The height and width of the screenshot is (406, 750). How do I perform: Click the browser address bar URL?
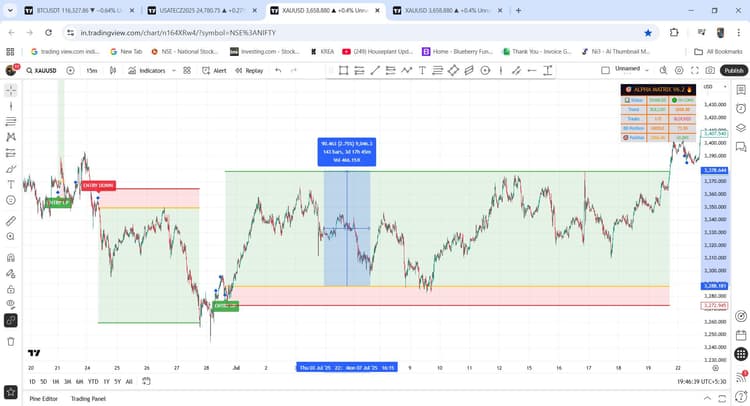[x=178, y=33]
